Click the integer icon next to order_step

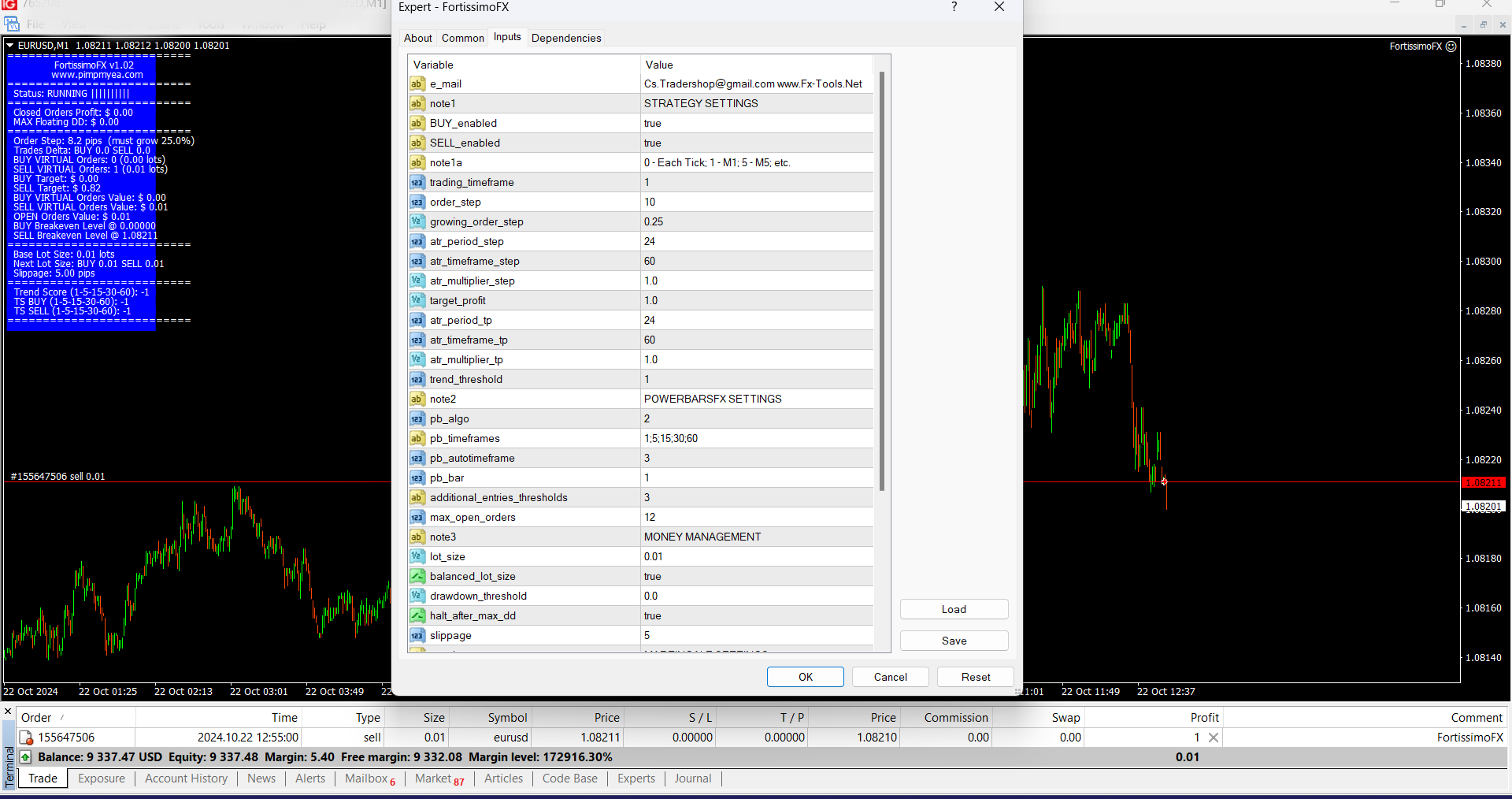click(417, 203)
